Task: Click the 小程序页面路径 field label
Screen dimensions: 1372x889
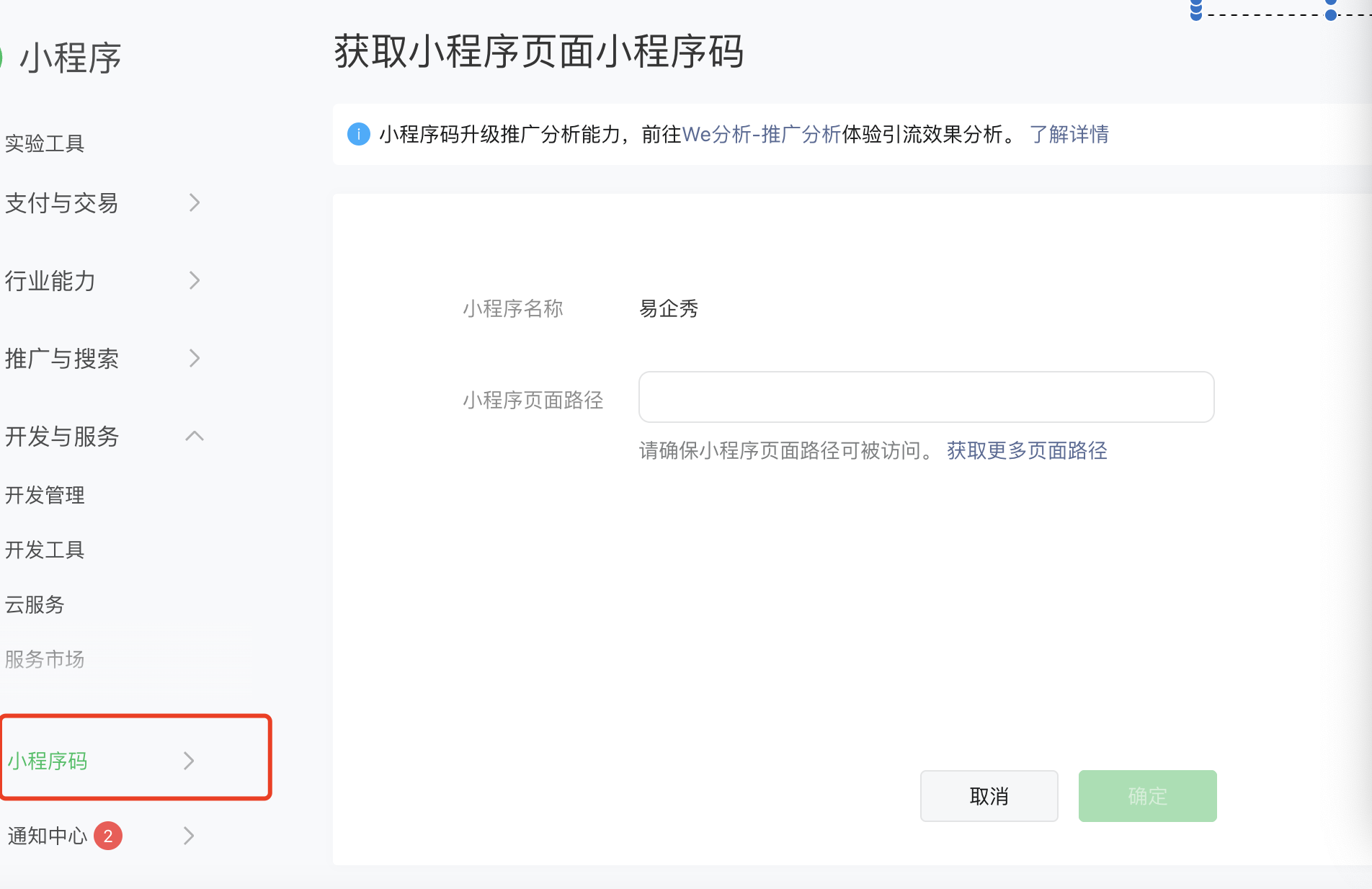Action: click(533, 400)
